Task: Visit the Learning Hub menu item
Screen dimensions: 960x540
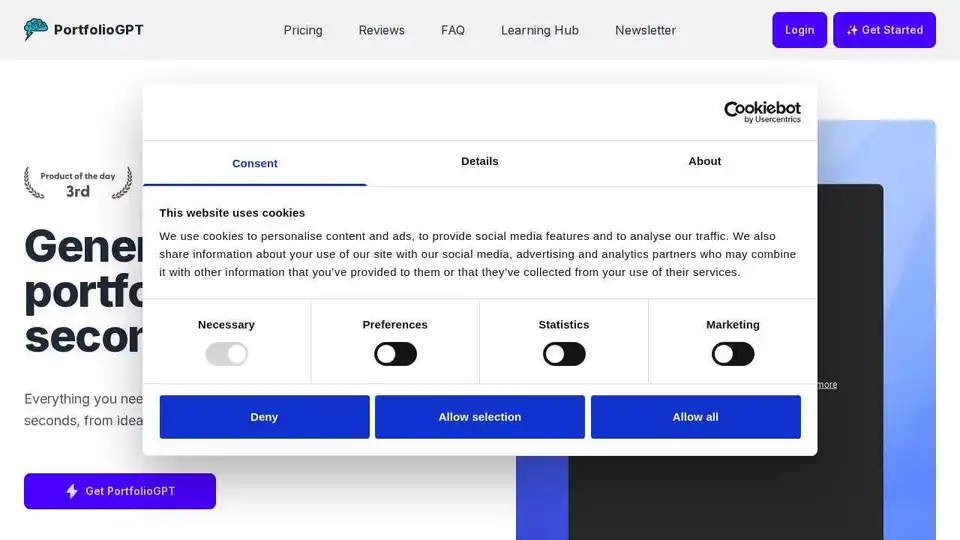Action: click(x=540, y=30)
